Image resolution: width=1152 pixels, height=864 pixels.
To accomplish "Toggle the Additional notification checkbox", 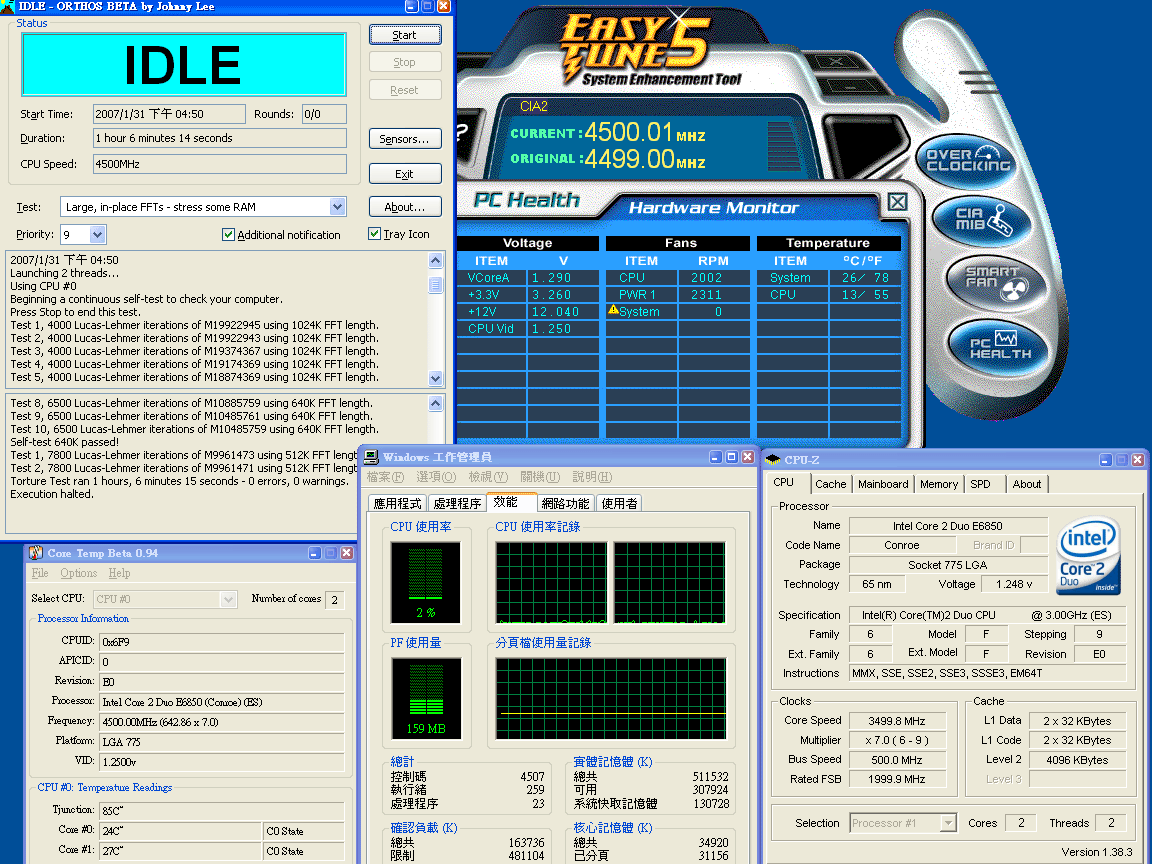I will 228,234.
